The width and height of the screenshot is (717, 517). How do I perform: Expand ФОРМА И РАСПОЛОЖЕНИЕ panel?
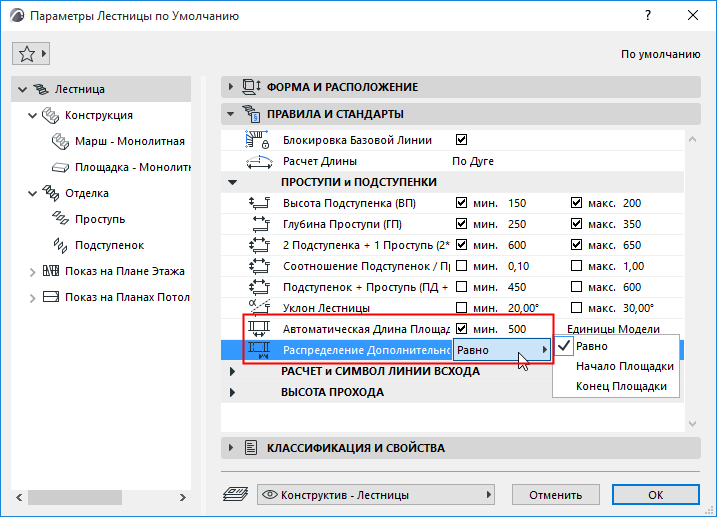(230, 87)
